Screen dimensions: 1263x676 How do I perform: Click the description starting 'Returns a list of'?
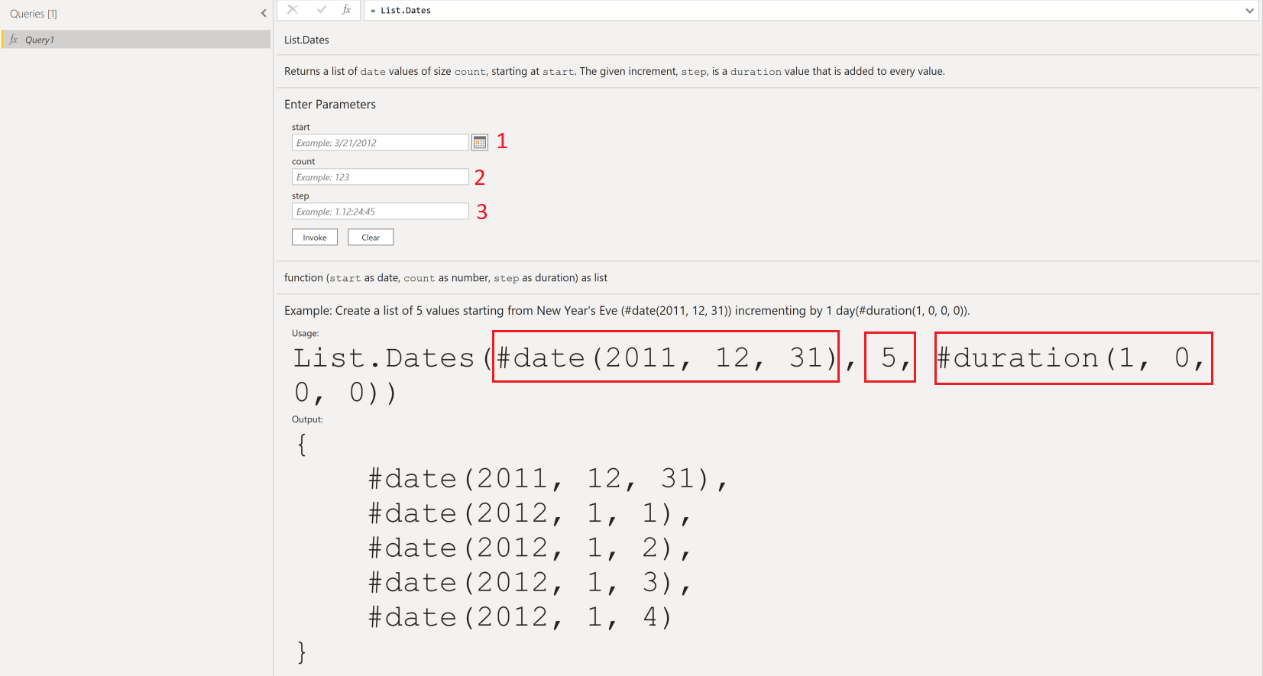[x=615, y=72]
